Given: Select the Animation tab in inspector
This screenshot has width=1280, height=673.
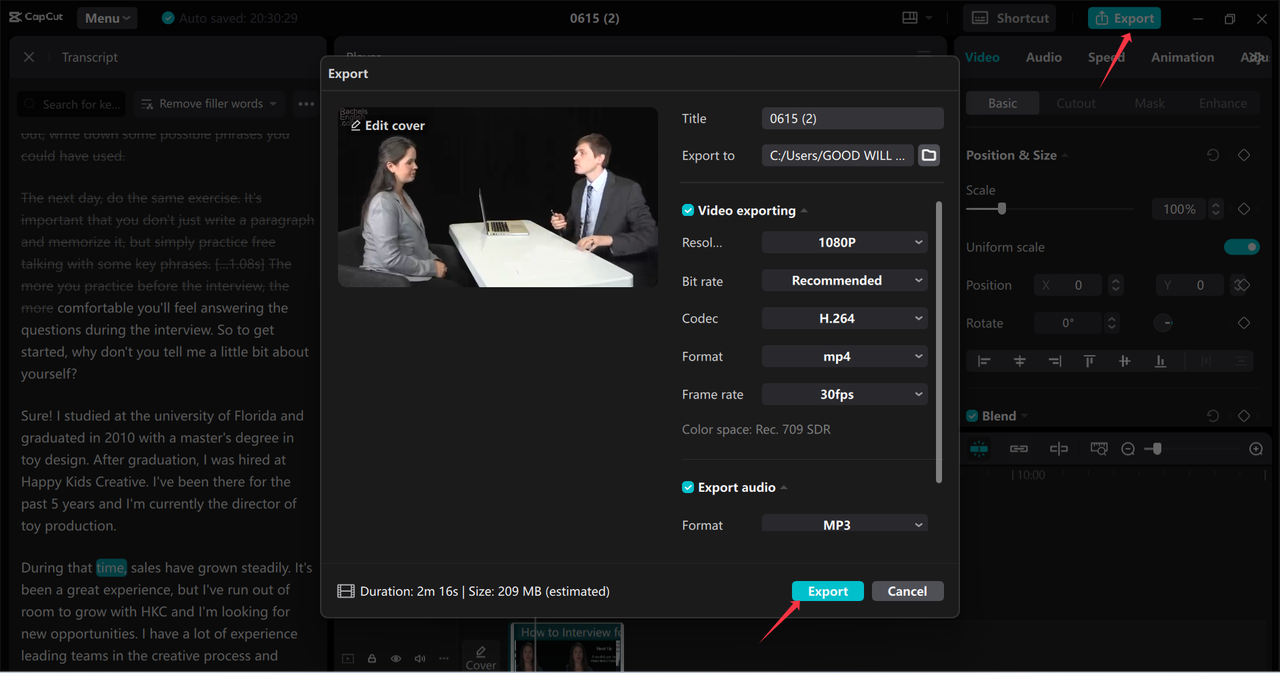Looking at the screenshot, I should pos(1182,57).
